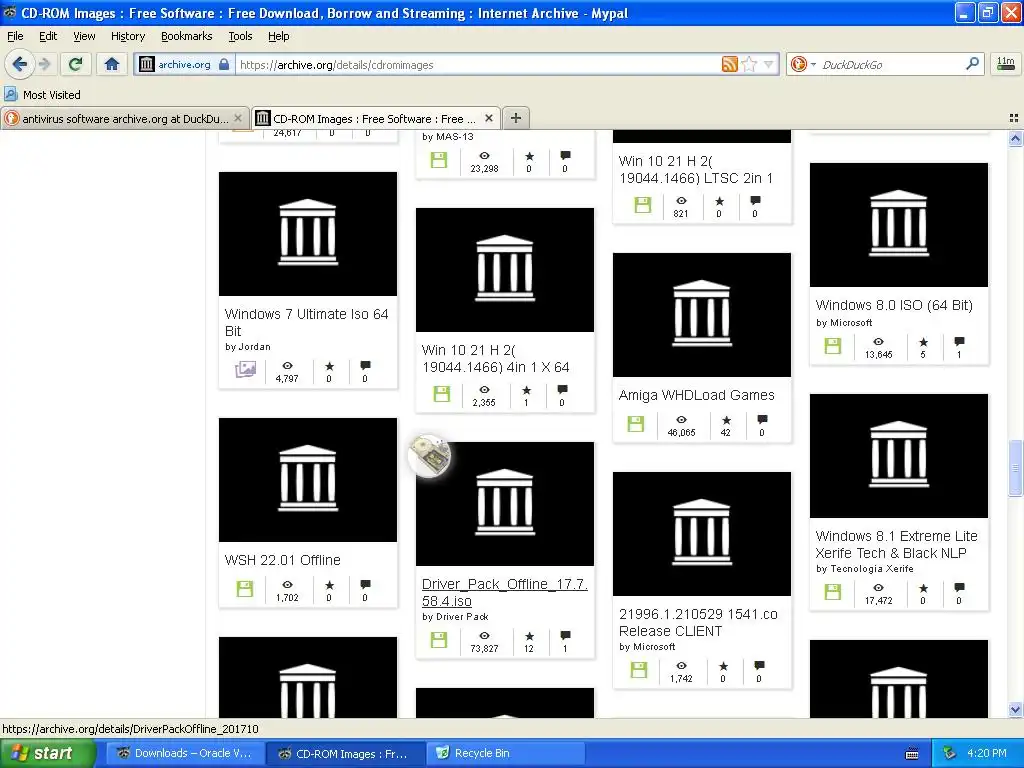1024x768 pixels.
Task: Click the page scroll up arrow
Action: tap(1015, 138)
